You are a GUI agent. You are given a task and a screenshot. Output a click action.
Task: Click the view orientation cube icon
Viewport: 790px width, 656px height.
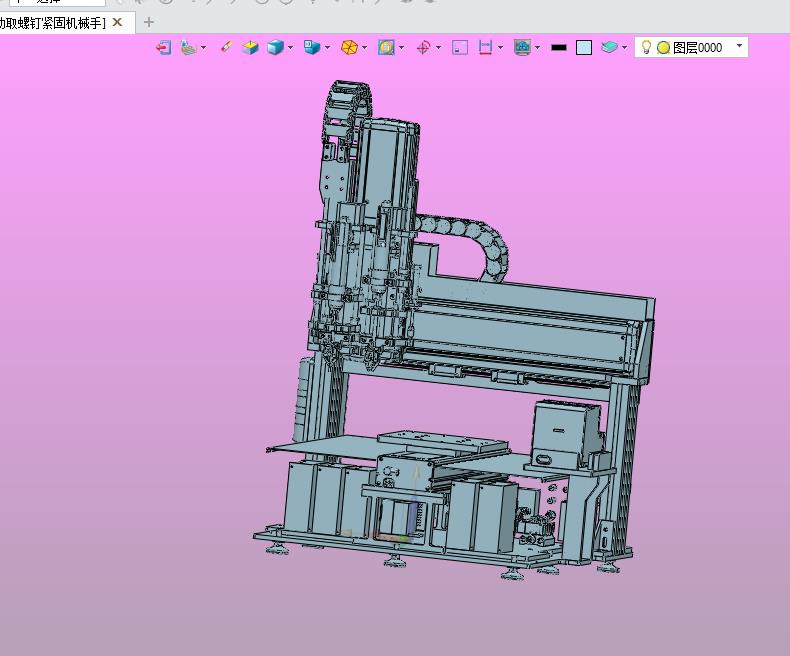click(312, 47)
